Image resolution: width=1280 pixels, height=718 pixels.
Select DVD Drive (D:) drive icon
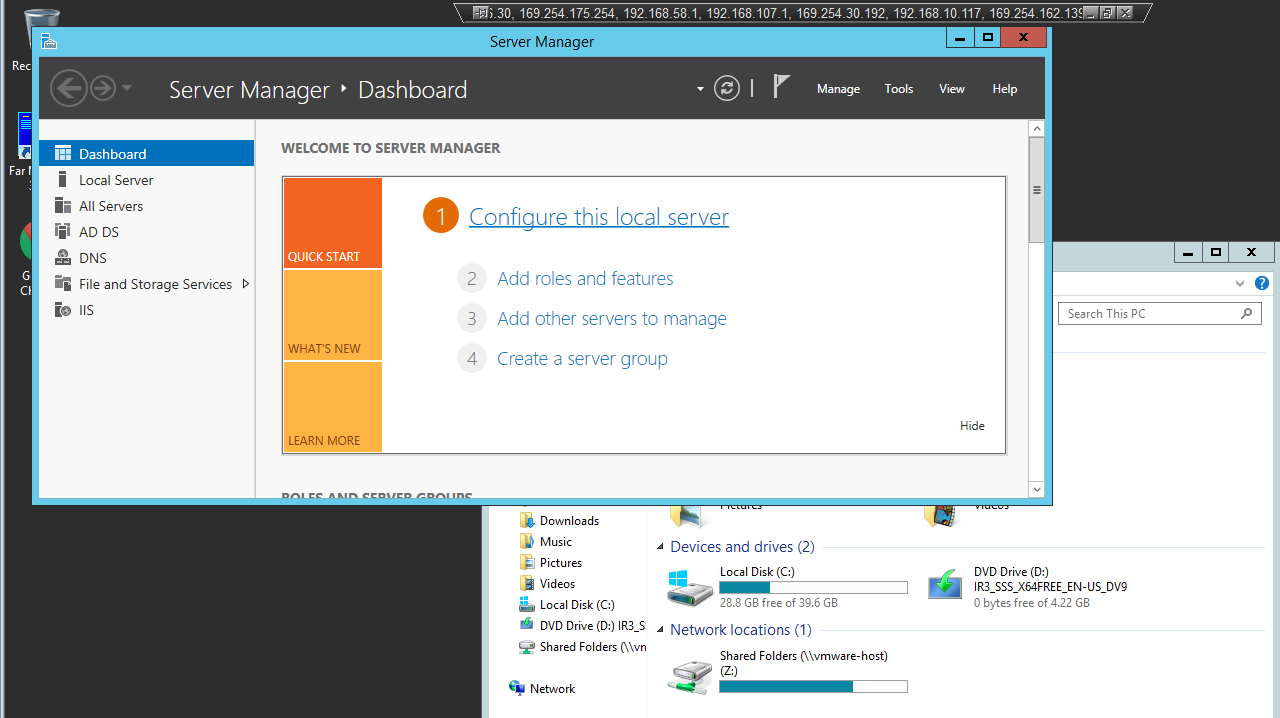coord(945,584)
